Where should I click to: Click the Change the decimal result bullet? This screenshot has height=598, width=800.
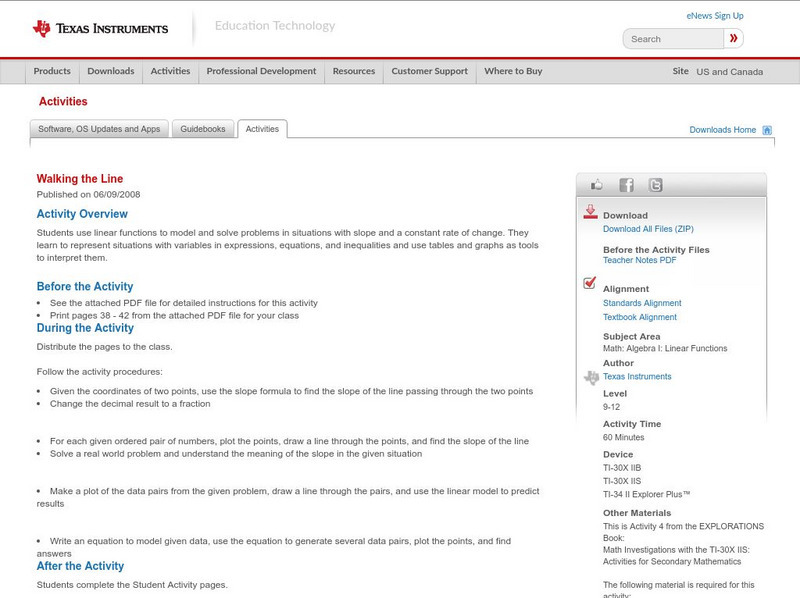pyautogui.click(x=130, y=404)
